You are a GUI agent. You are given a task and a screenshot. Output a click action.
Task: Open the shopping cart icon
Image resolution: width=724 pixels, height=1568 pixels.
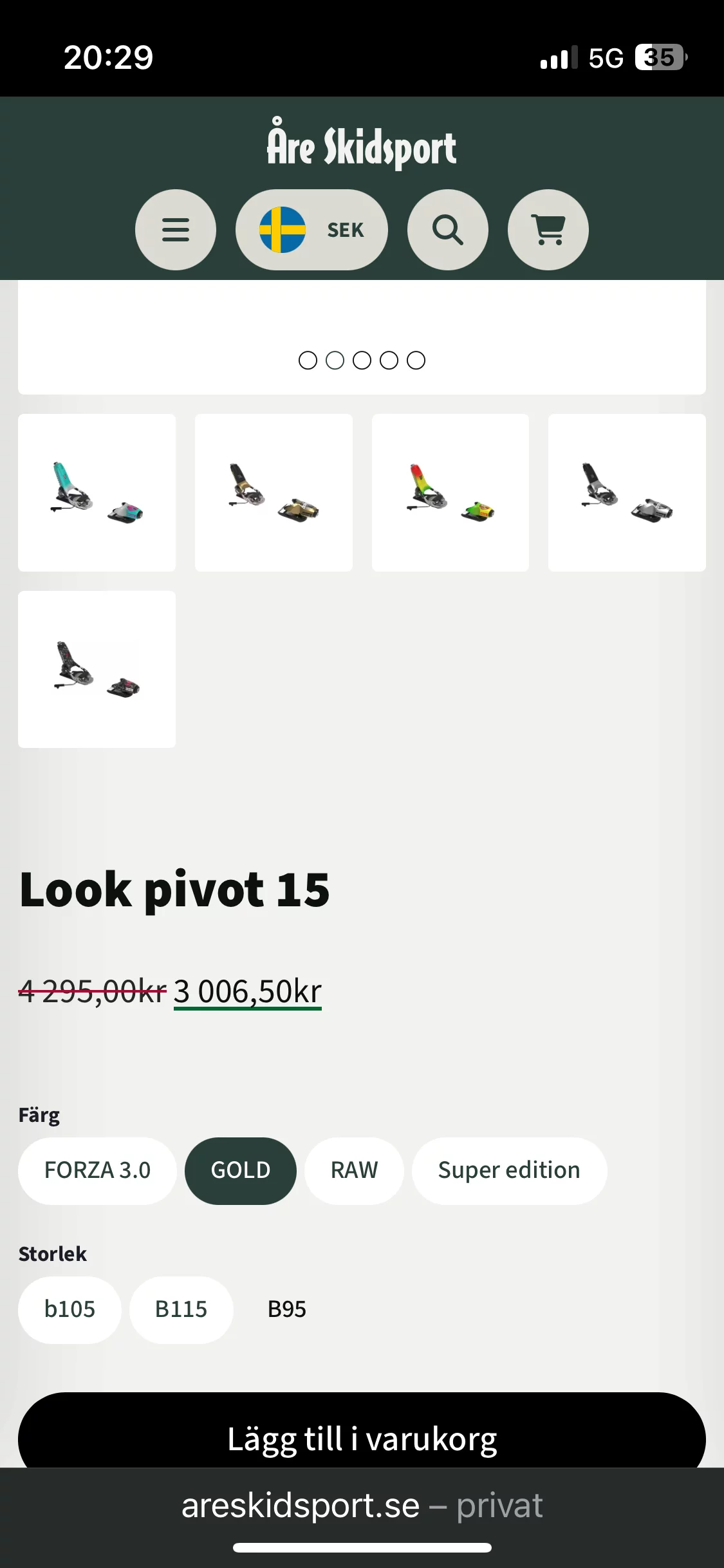(x=548, y=230)
